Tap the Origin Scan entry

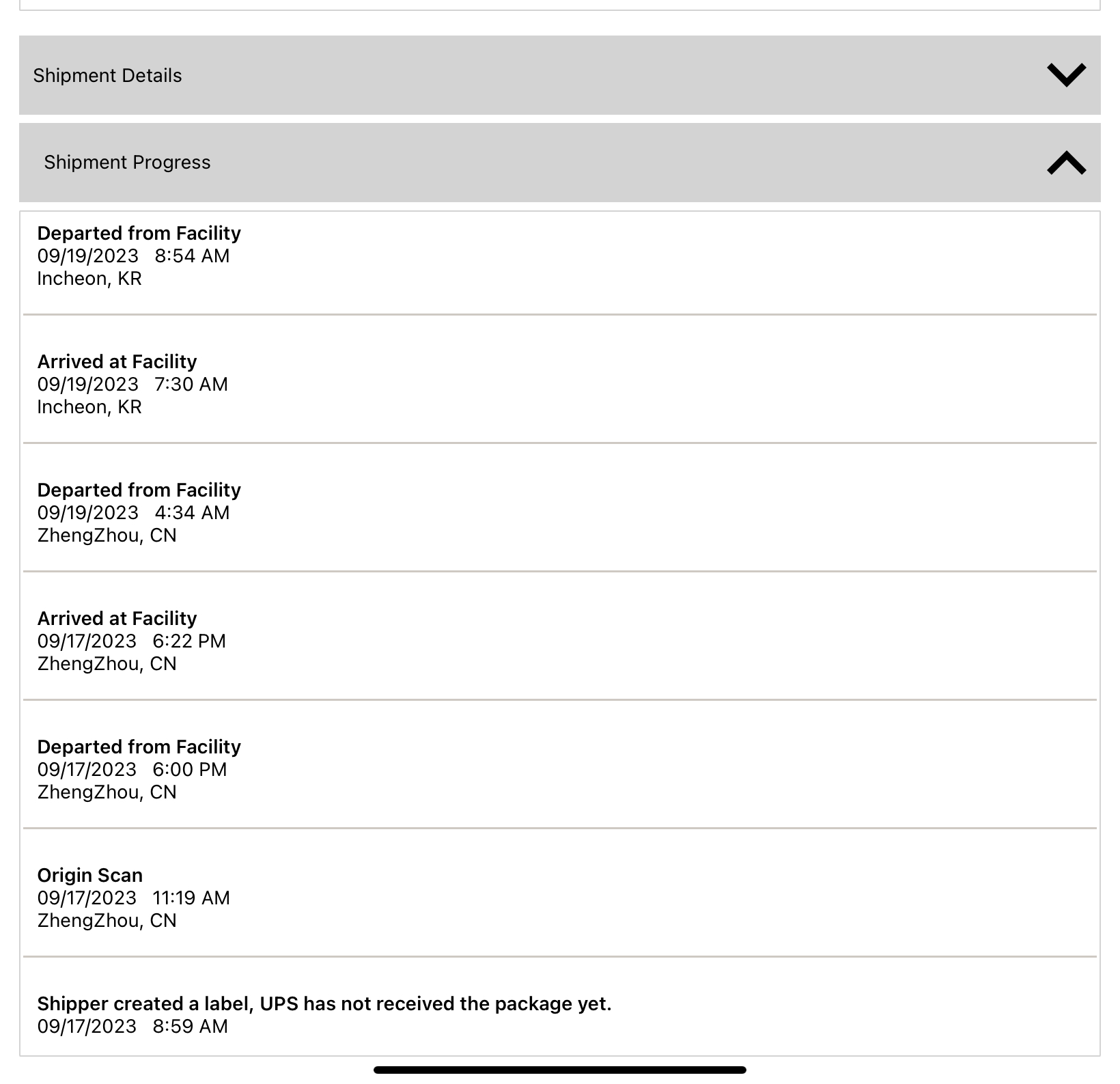click(560, 893)
